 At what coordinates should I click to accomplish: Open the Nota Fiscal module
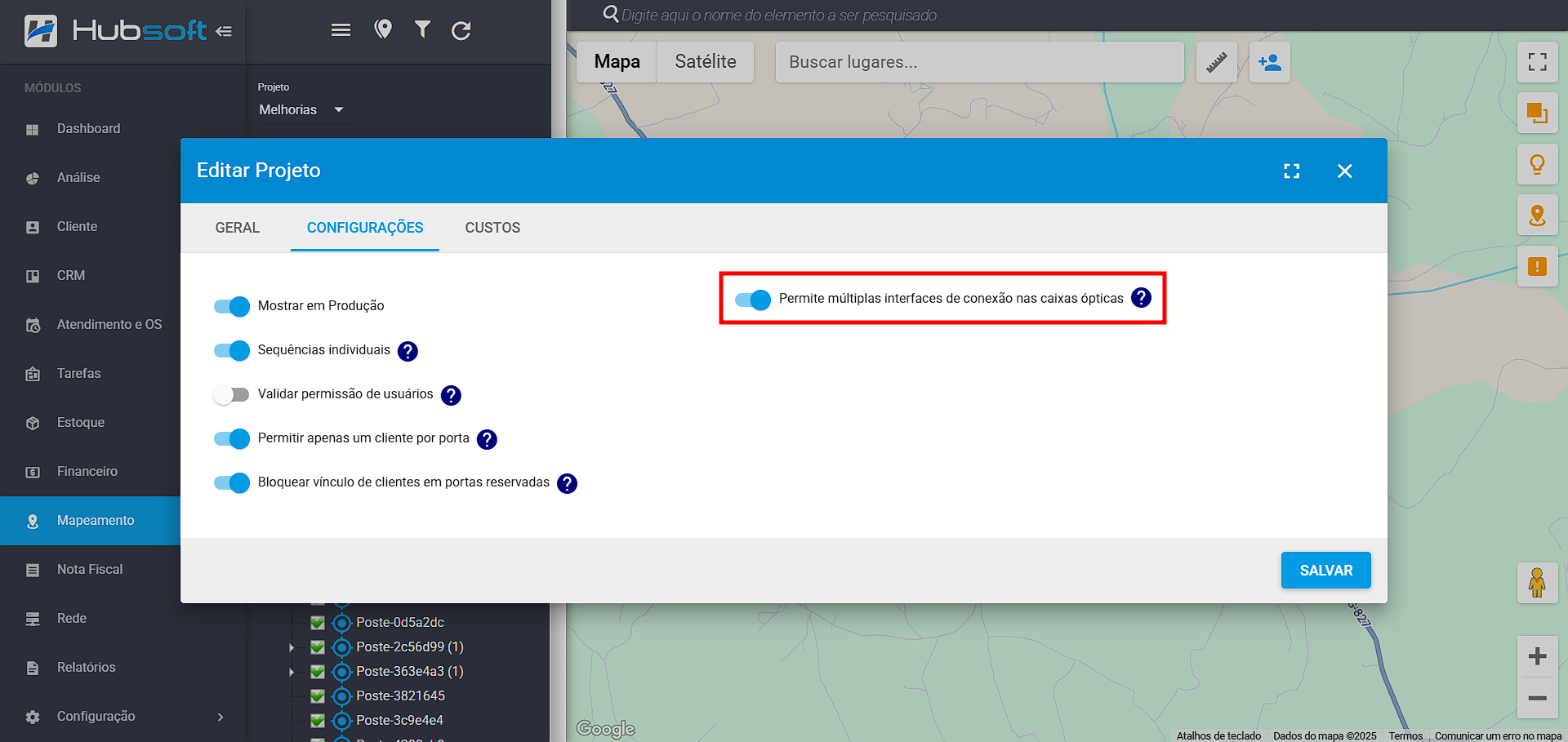90,570
